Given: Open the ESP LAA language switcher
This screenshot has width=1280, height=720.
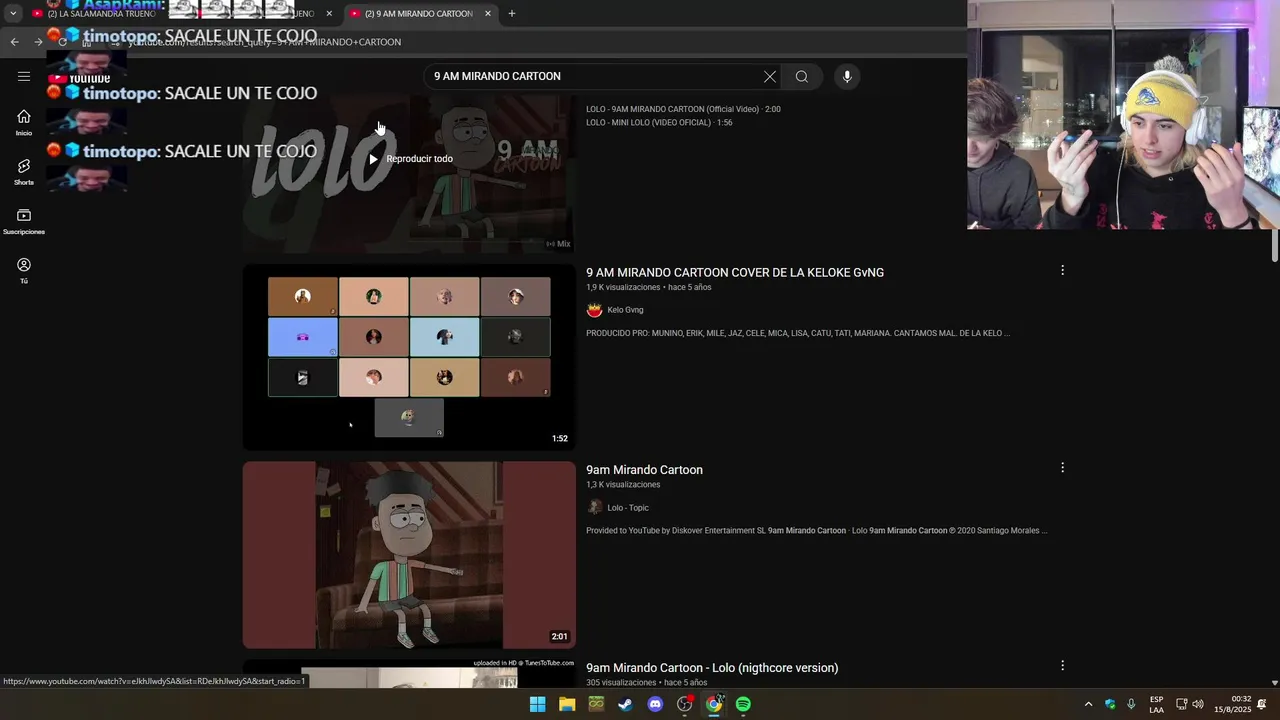Looking at the screenshot, I should 1156,704.
